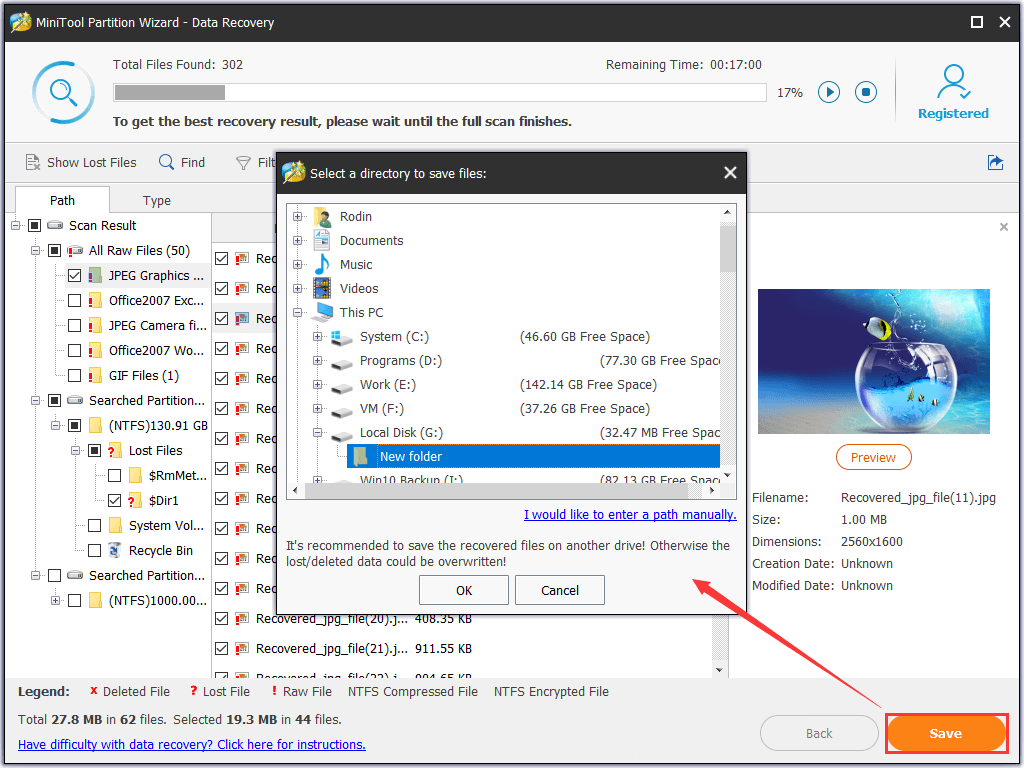This screenshot has height=768, width=1024.
Task: Check the GIF Files (1) checkbox
Action: click(x=74, y=376)
